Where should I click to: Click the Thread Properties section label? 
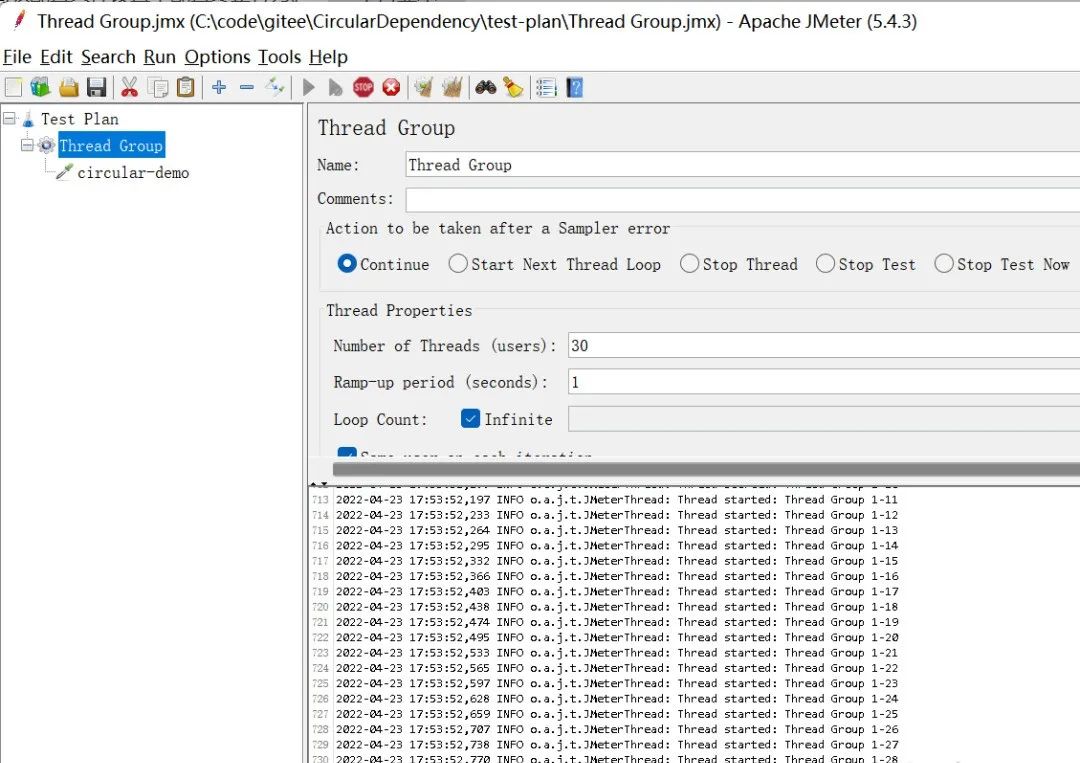coord(399,311)
